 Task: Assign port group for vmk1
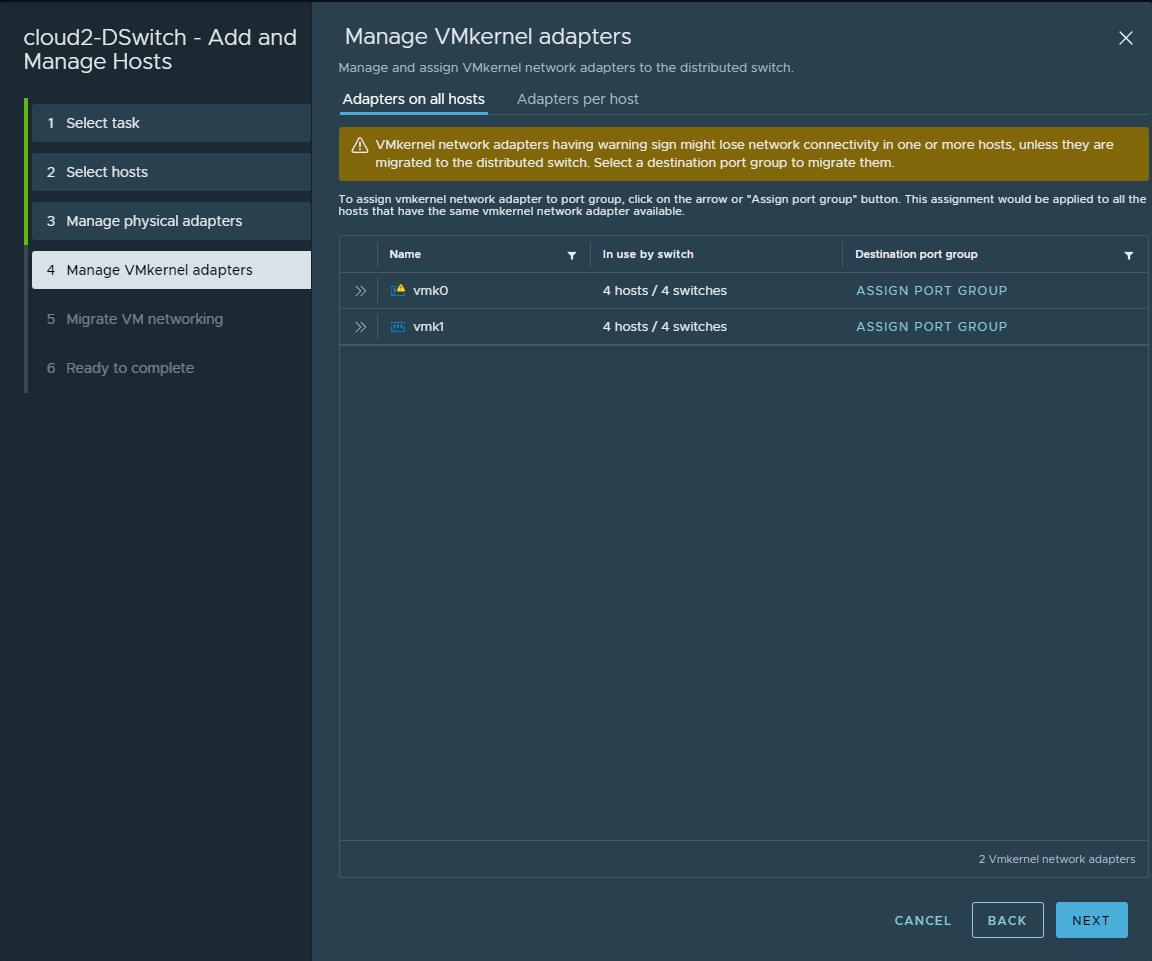click(x=932, y=327)
